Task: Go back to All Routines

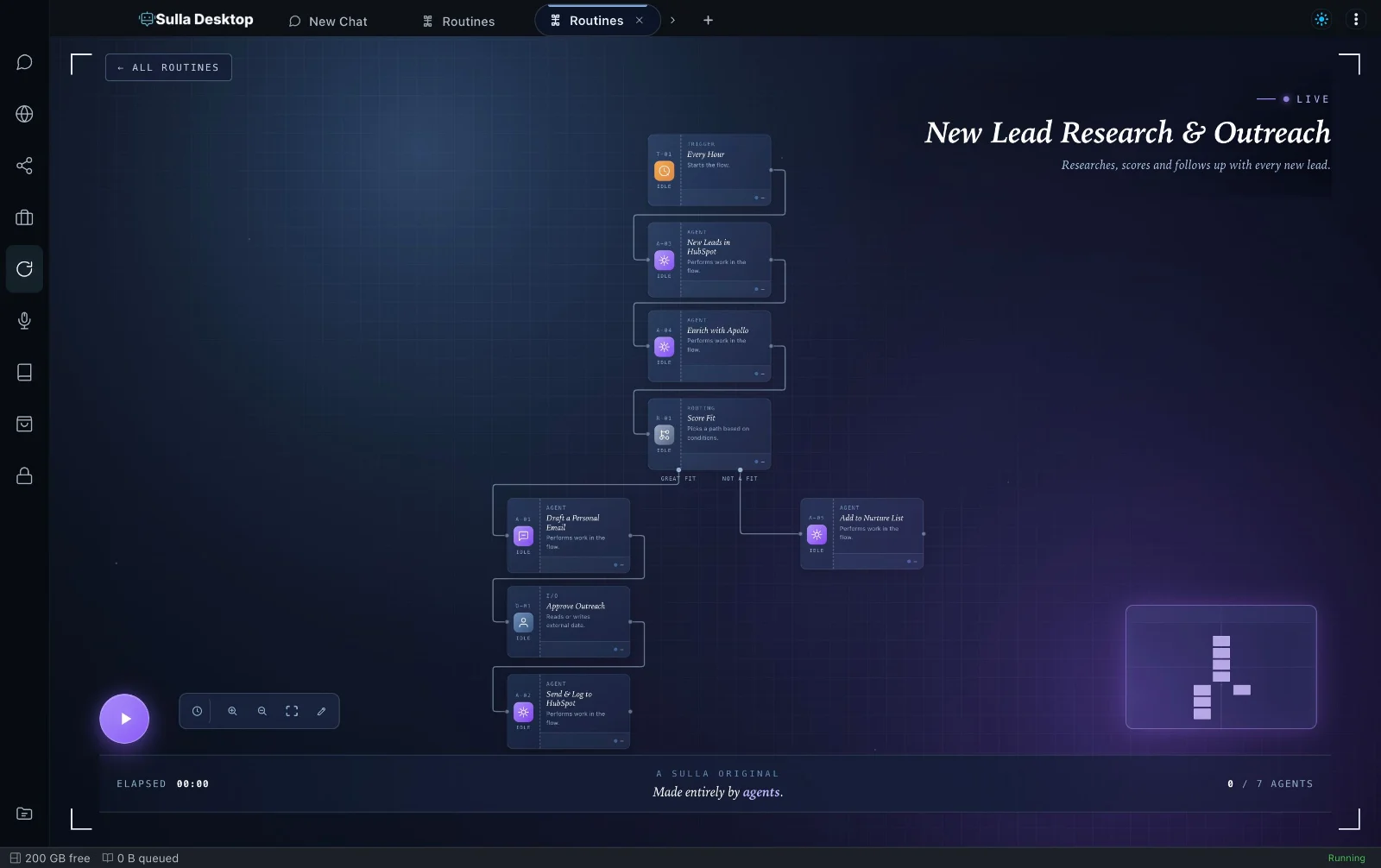Action: pos(168,67)
